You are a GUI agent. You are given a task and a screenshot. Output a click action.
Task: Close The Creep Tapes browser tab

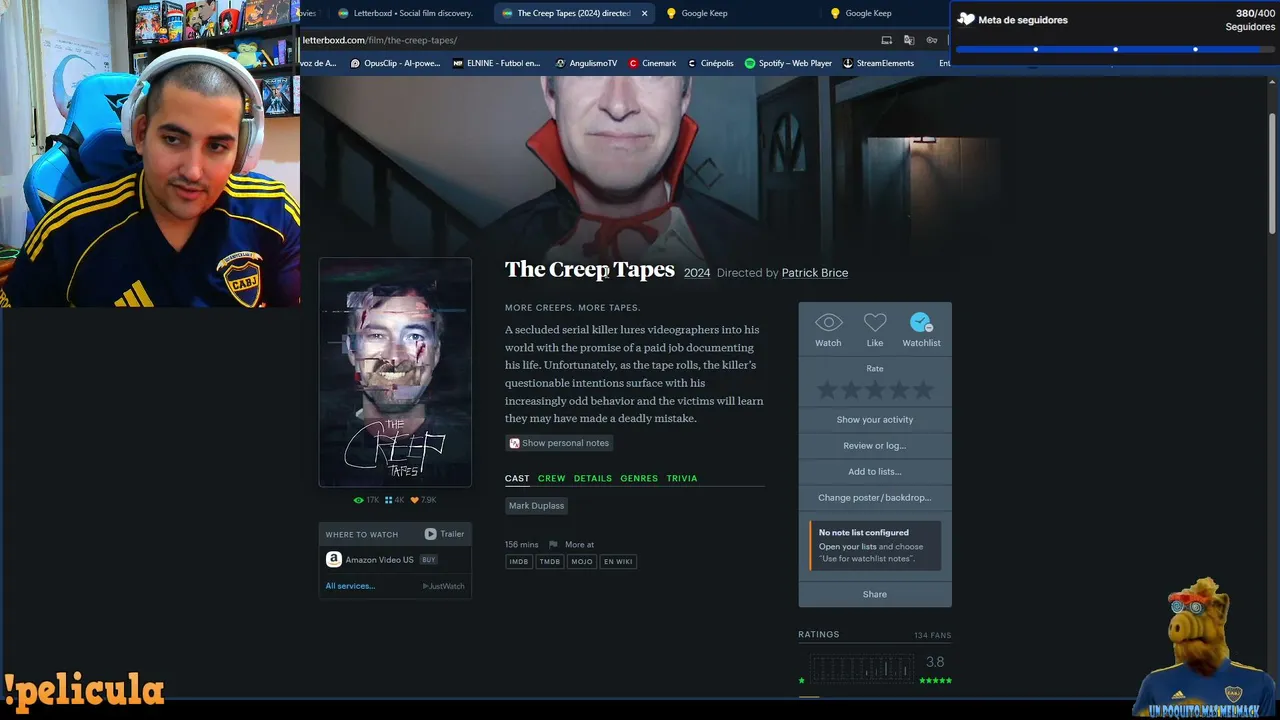click(x=644, y=13)
